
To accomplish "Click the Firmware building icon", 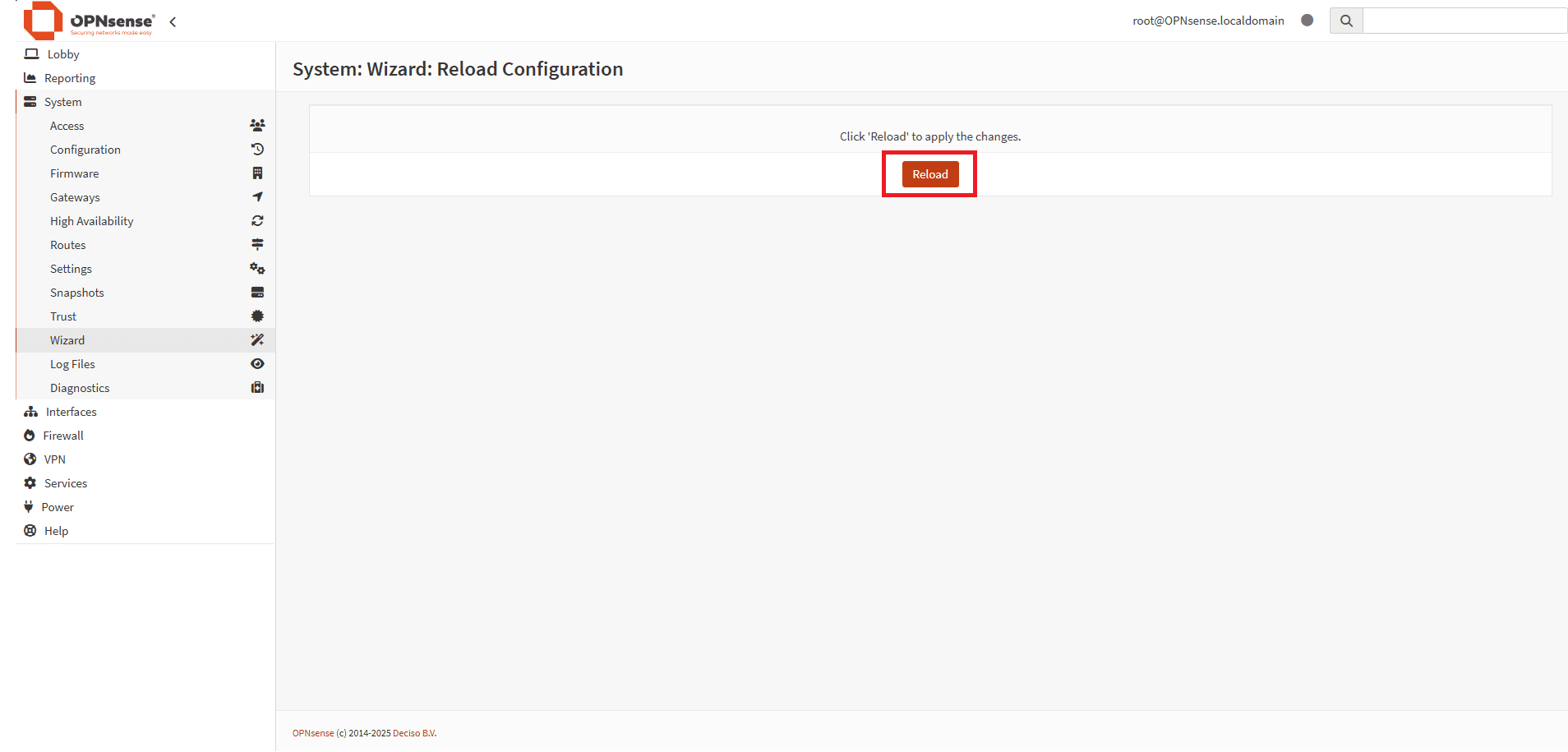I will (x=257, y=173).
